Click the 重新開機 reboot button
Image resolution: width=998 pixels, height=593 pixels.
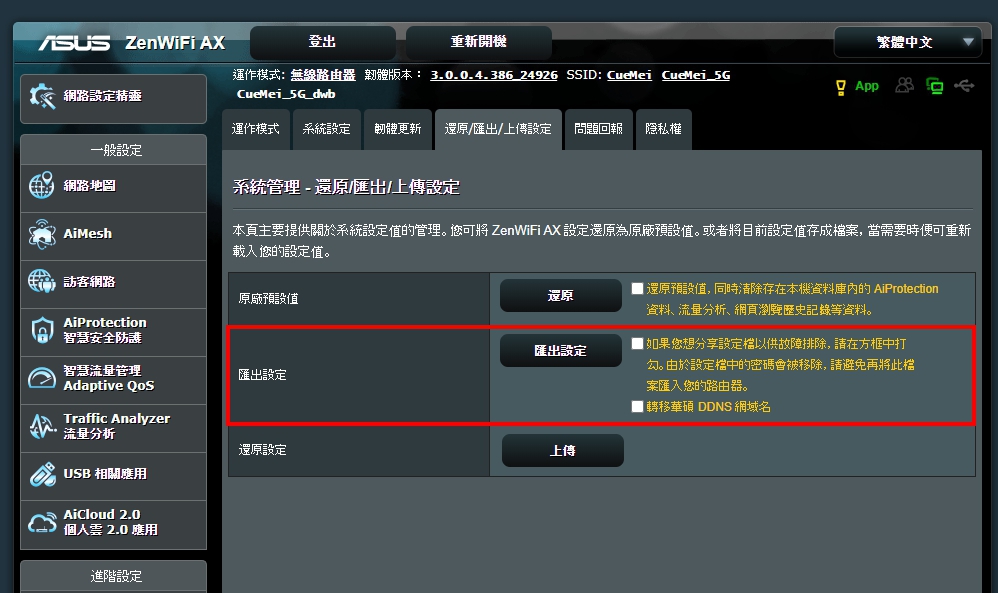[479, 42]
